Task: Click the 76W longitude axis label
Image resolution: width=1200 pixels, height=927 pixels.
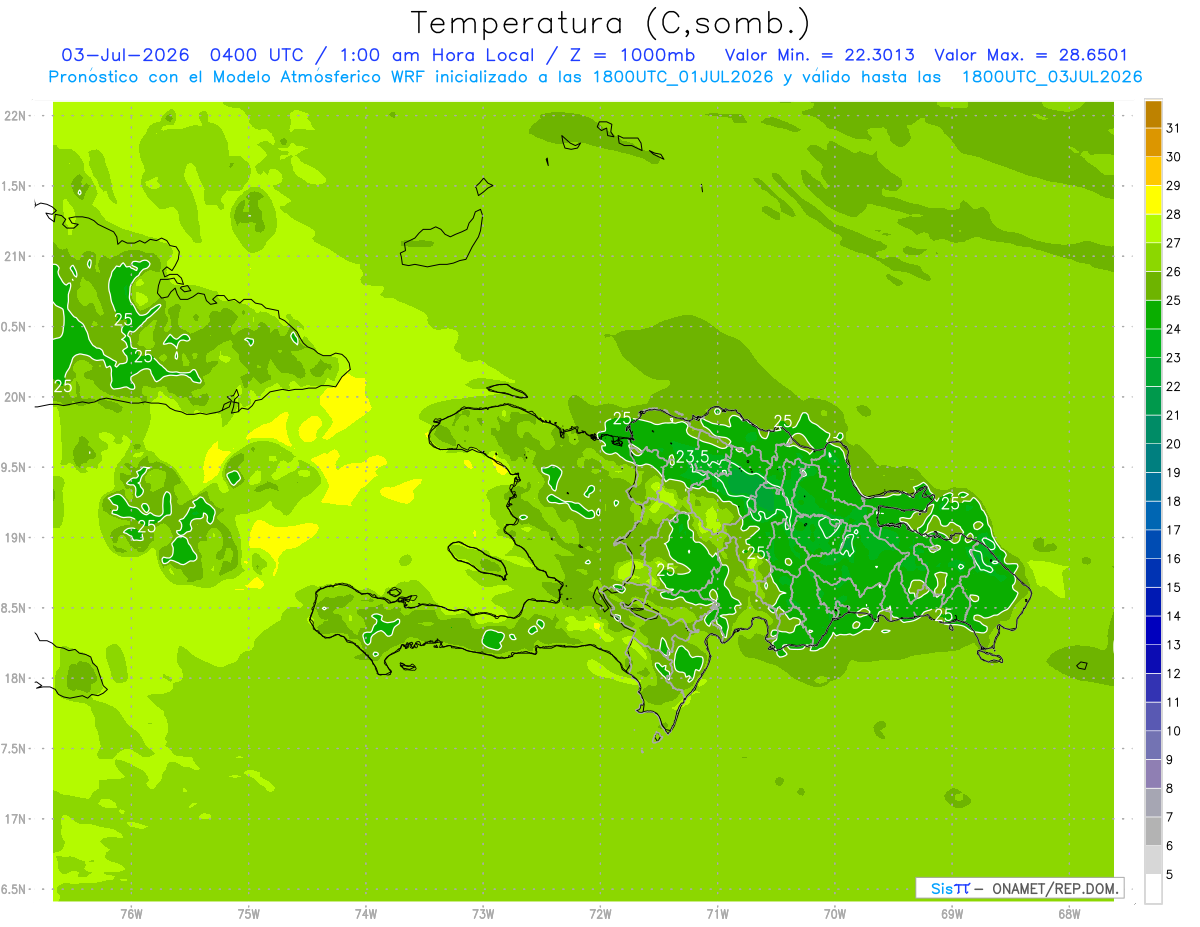Action: [131, 914]
